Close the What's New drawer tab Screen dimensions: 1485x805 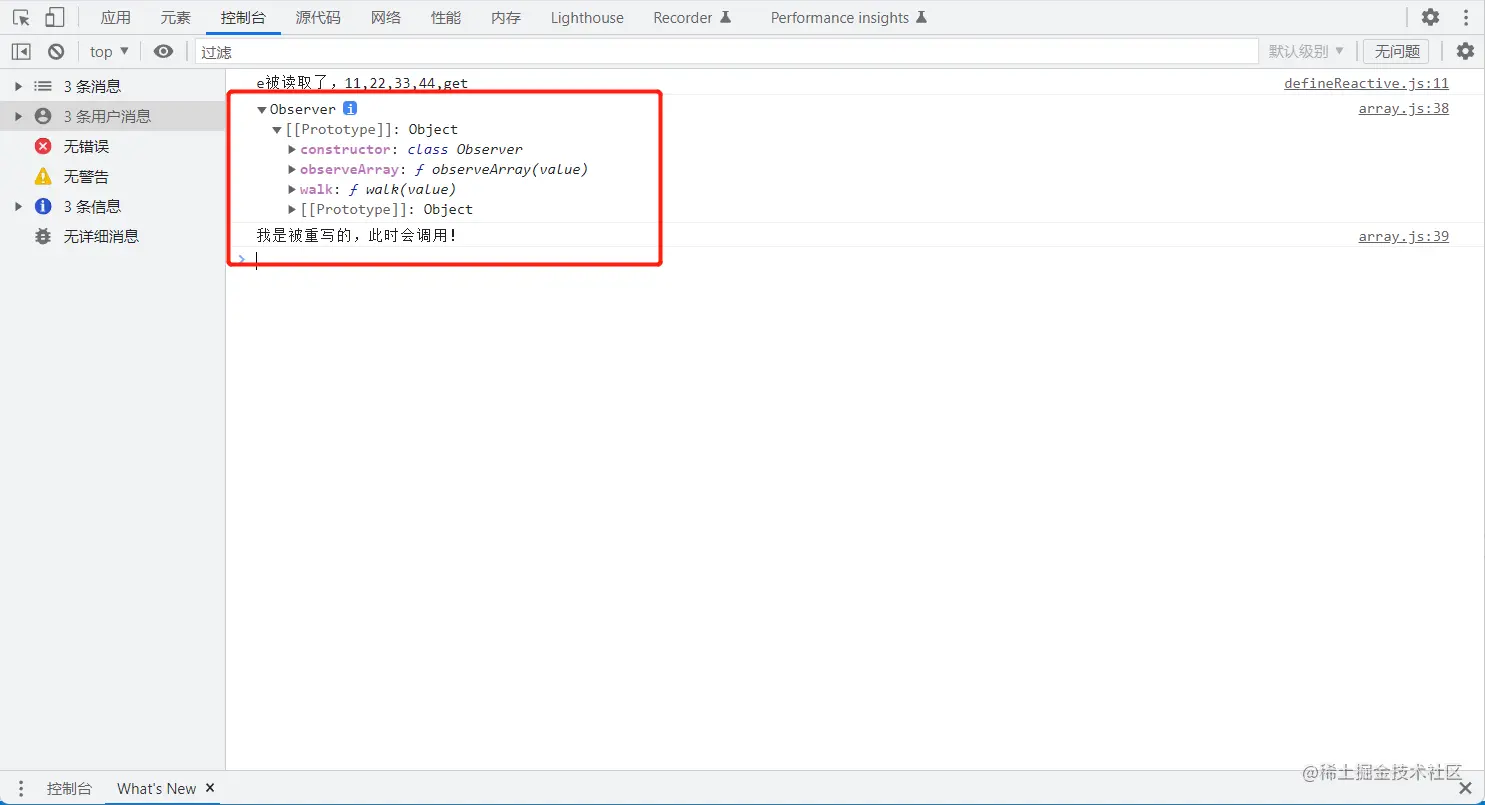(x=210, y=788)
